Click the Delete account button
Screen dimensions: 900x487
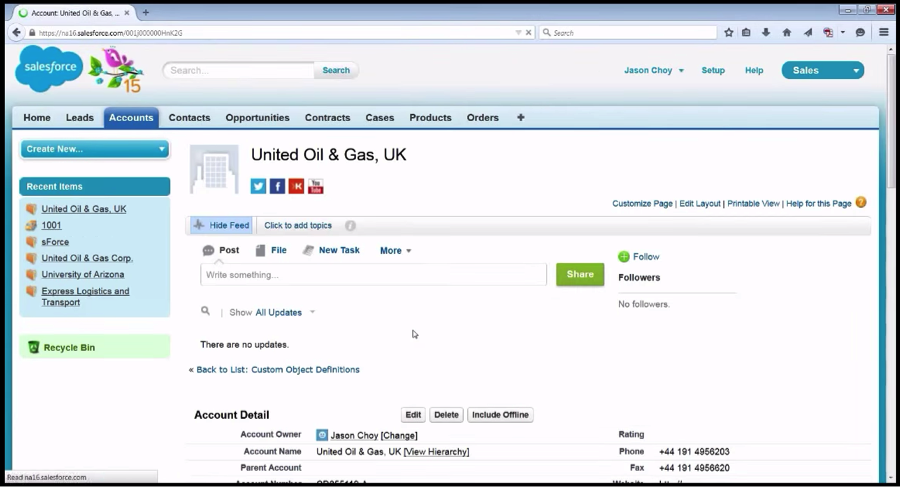pos(446,415)
